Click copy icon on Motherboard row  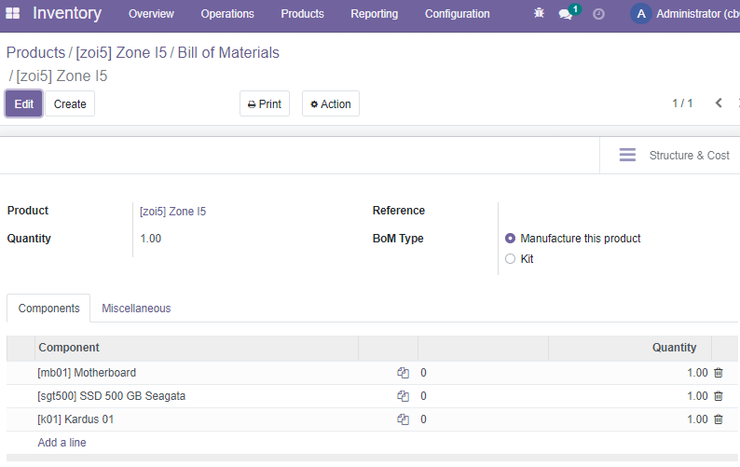click(403, 373)
